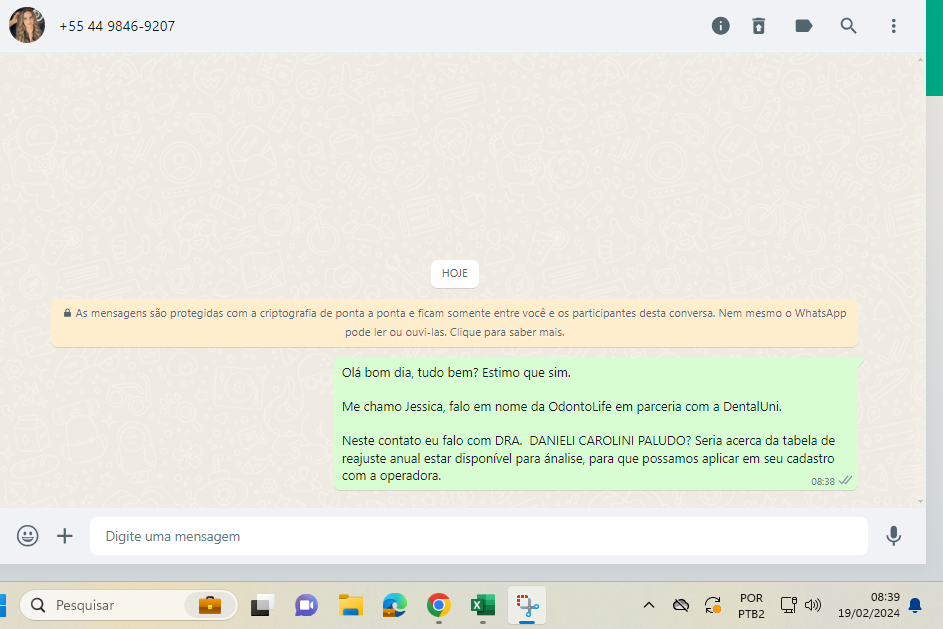Open POR PTB2 language selector

(x=751, y=606)
